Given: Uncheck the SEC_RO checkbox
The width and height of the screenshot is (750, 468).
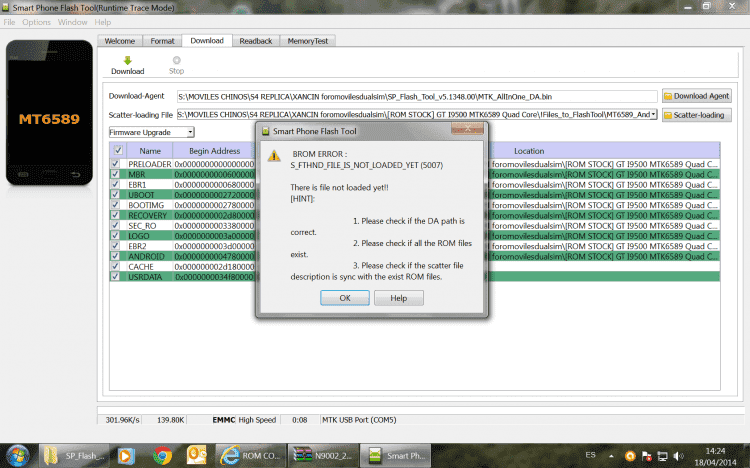Looking at the screenshot, I should [x=115, y=225].
